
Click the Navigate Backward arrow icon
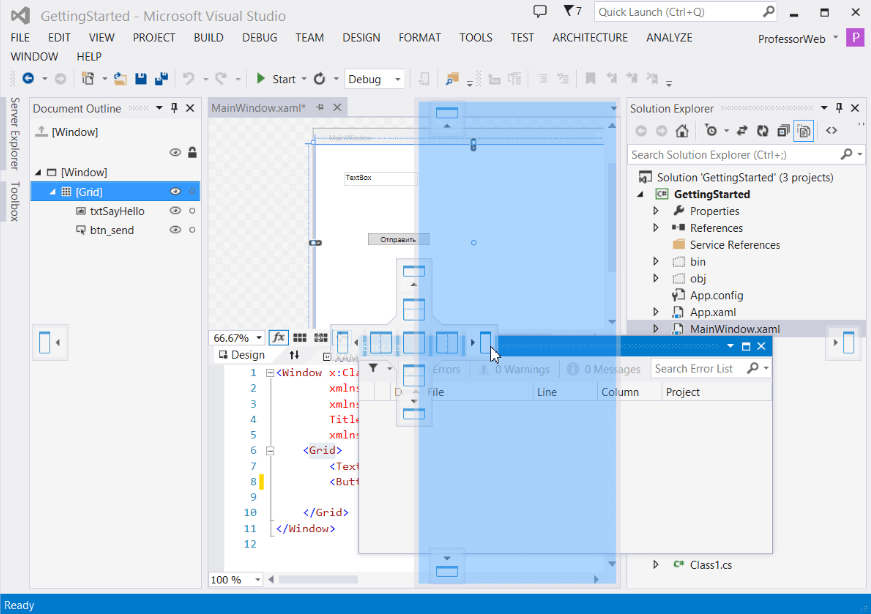click(28, 79)
